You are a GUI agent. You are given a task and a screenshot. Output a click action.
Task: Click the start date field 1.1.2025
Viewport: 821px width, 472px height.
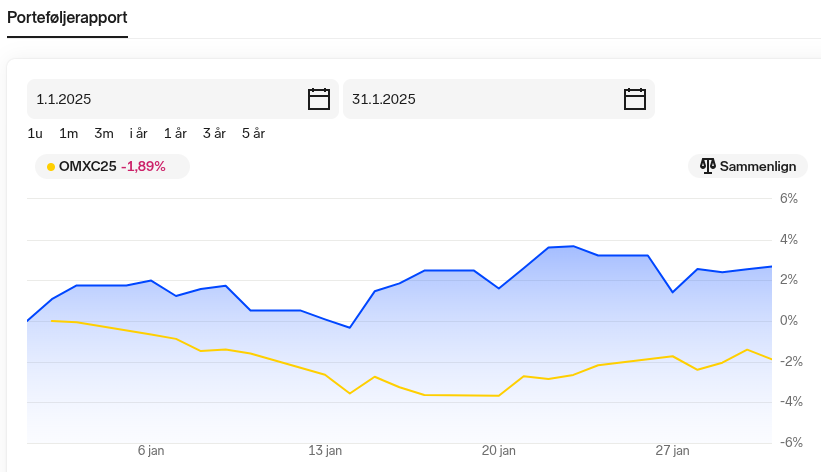click(183, 99)
